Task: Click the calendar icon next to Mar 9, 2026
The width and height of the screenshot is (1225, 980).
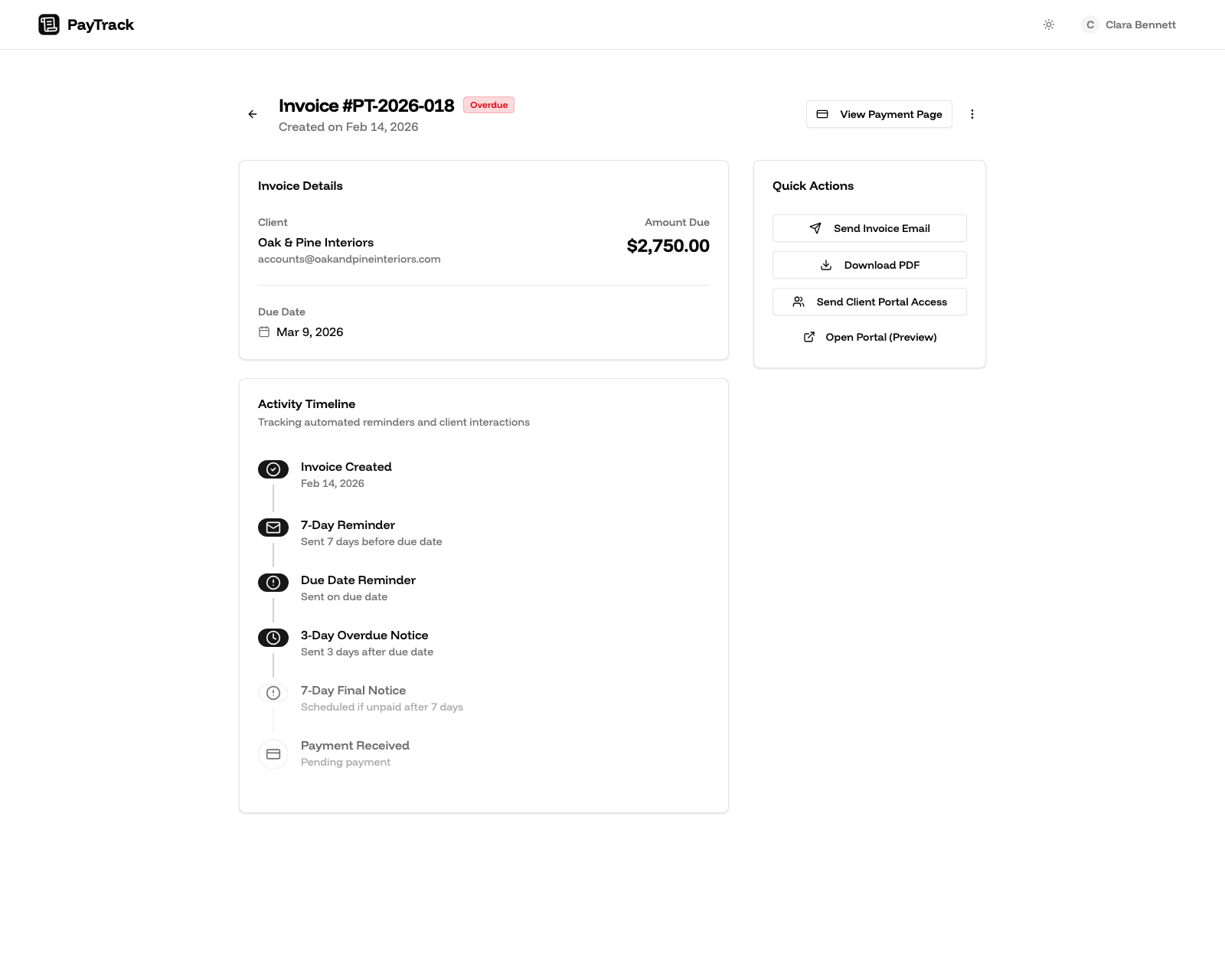Action: tap(265, 331)
